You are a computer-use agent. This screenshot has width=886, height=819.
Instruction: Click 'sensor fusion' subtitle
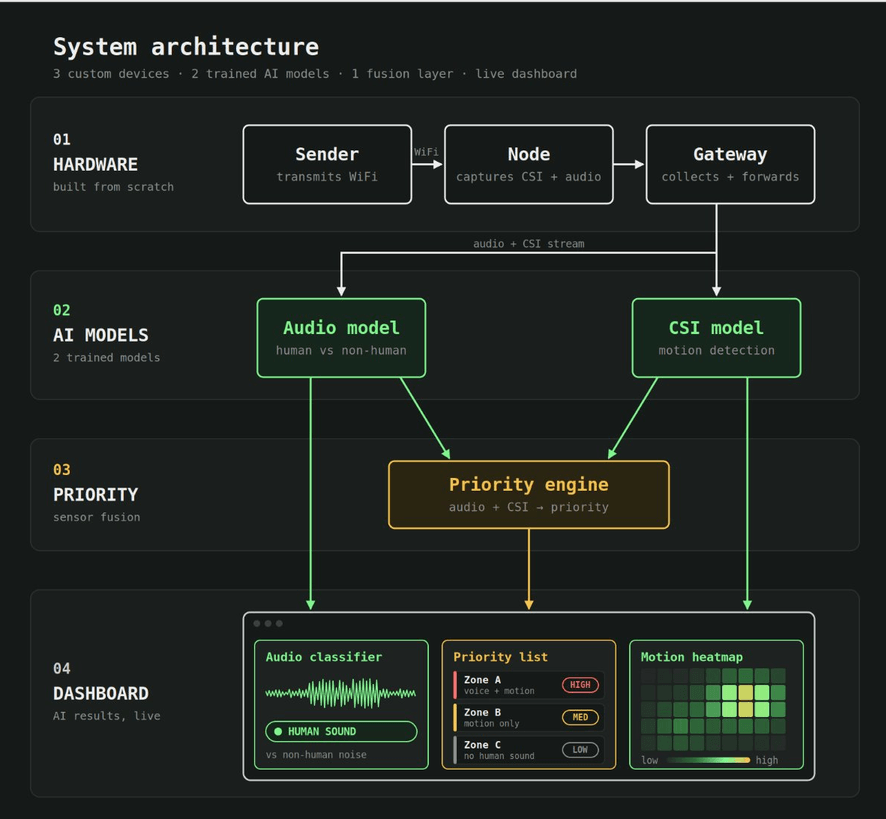tap(97, 517)
